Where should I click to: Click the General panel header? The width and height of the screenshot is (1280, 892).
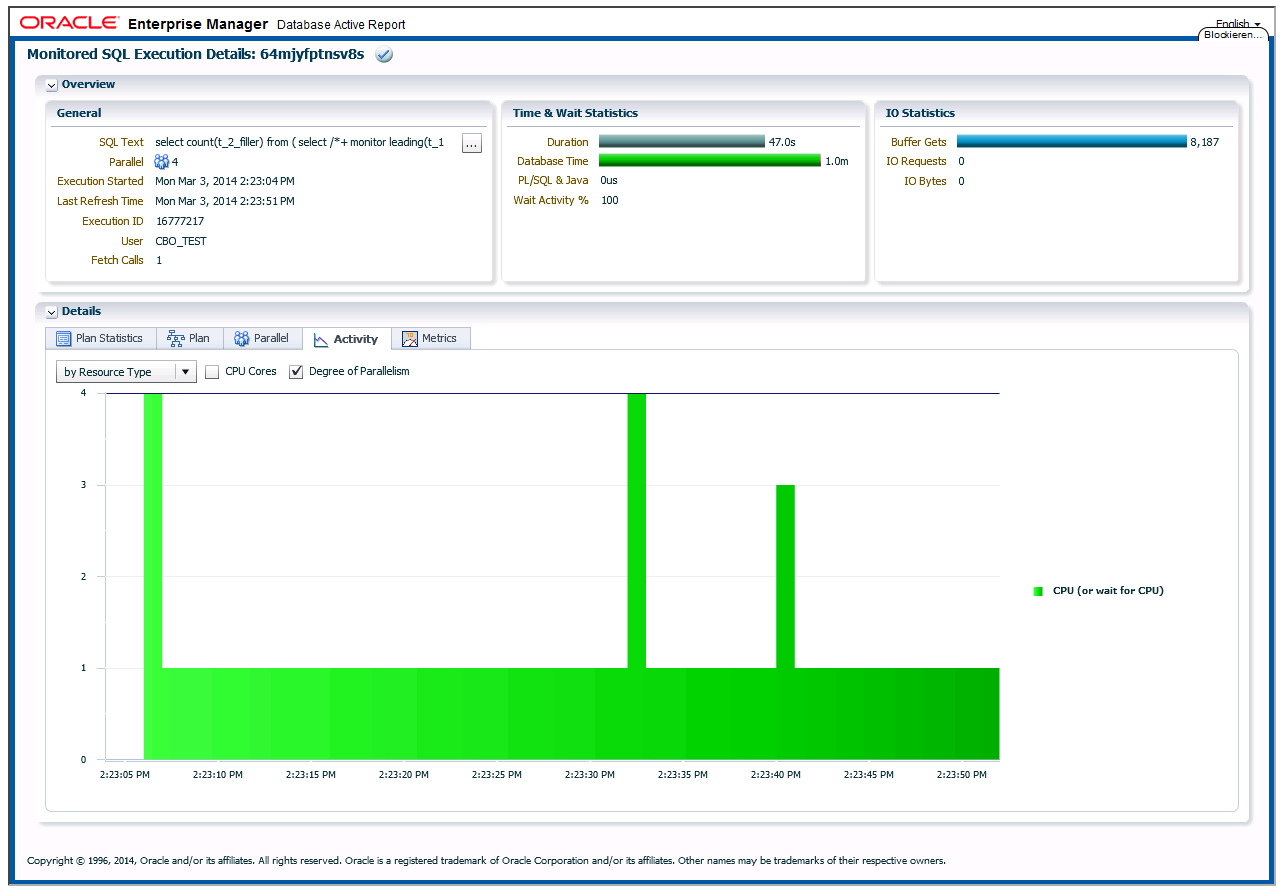click(79, 114)
